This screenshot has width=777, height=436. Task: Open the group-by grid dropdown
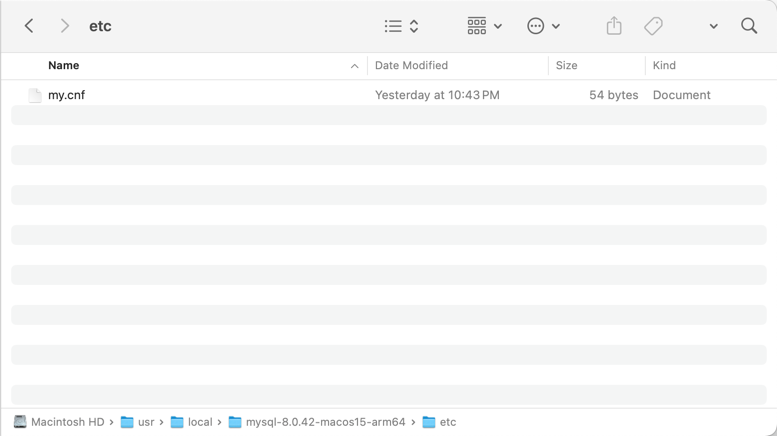(x=484, y=26)
